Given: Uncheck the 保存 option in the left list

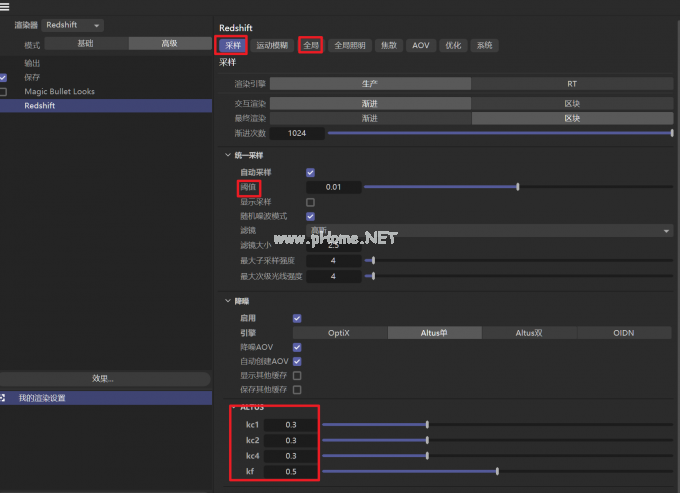Looking at the screenshot, I should (4, 77).
